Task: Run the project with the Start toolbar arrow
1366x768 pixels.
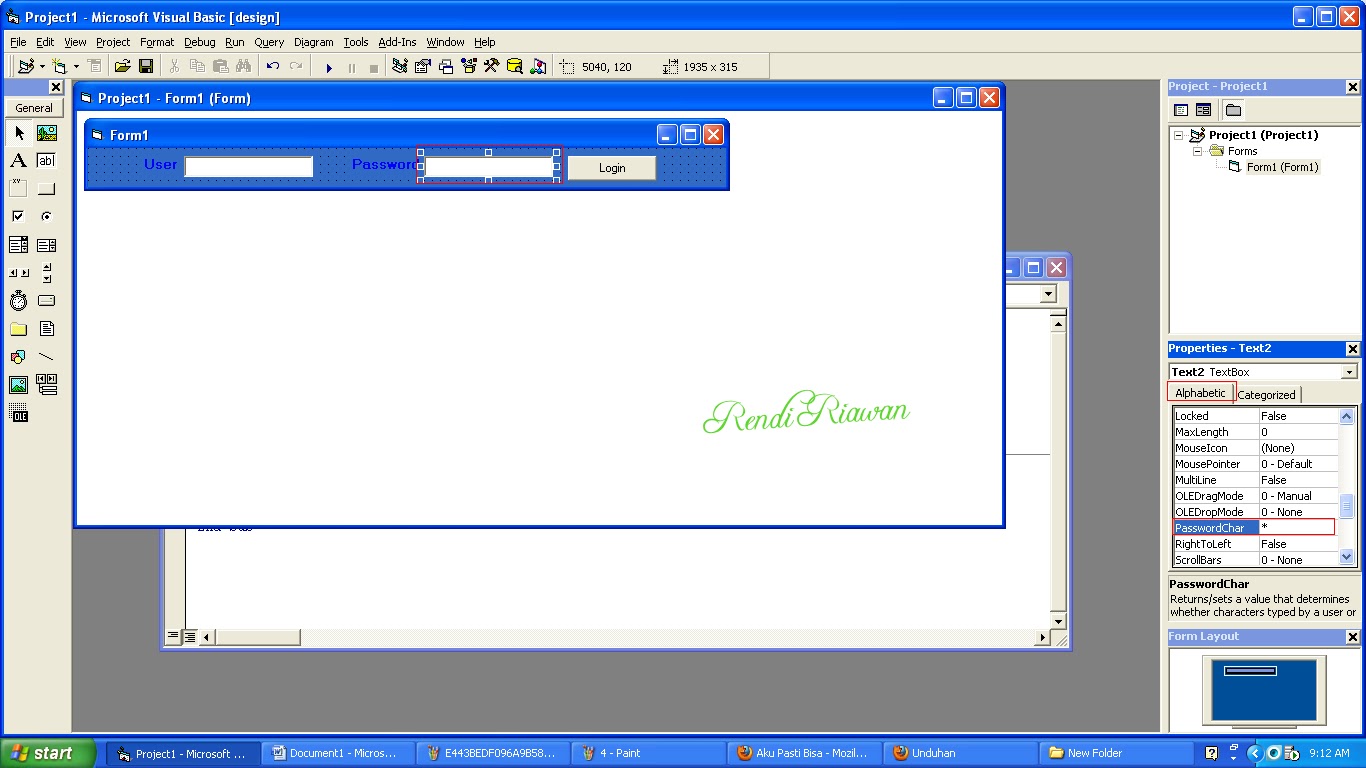Action: pos(329,65)
